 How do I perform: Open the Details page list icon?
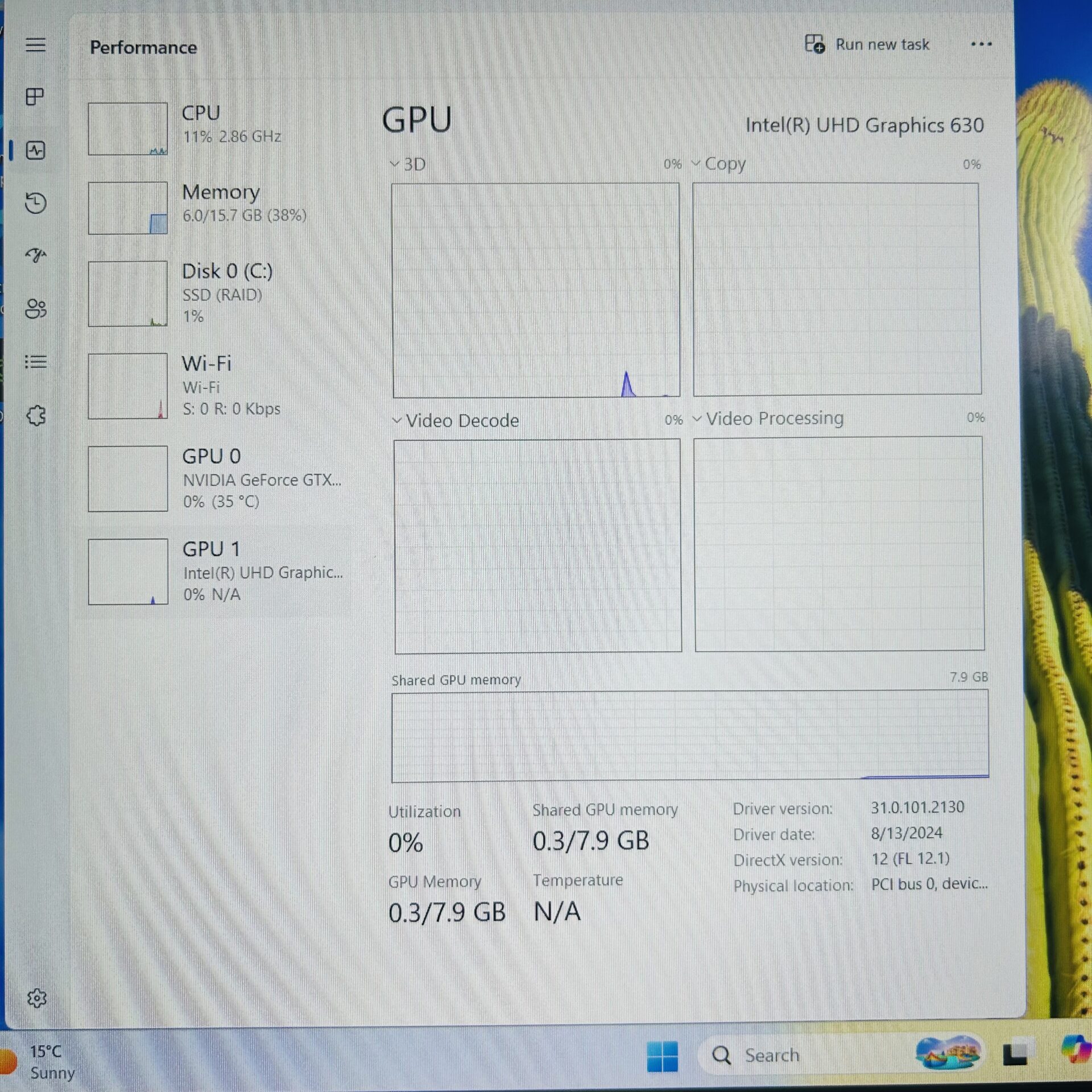[x=35, y=362]
